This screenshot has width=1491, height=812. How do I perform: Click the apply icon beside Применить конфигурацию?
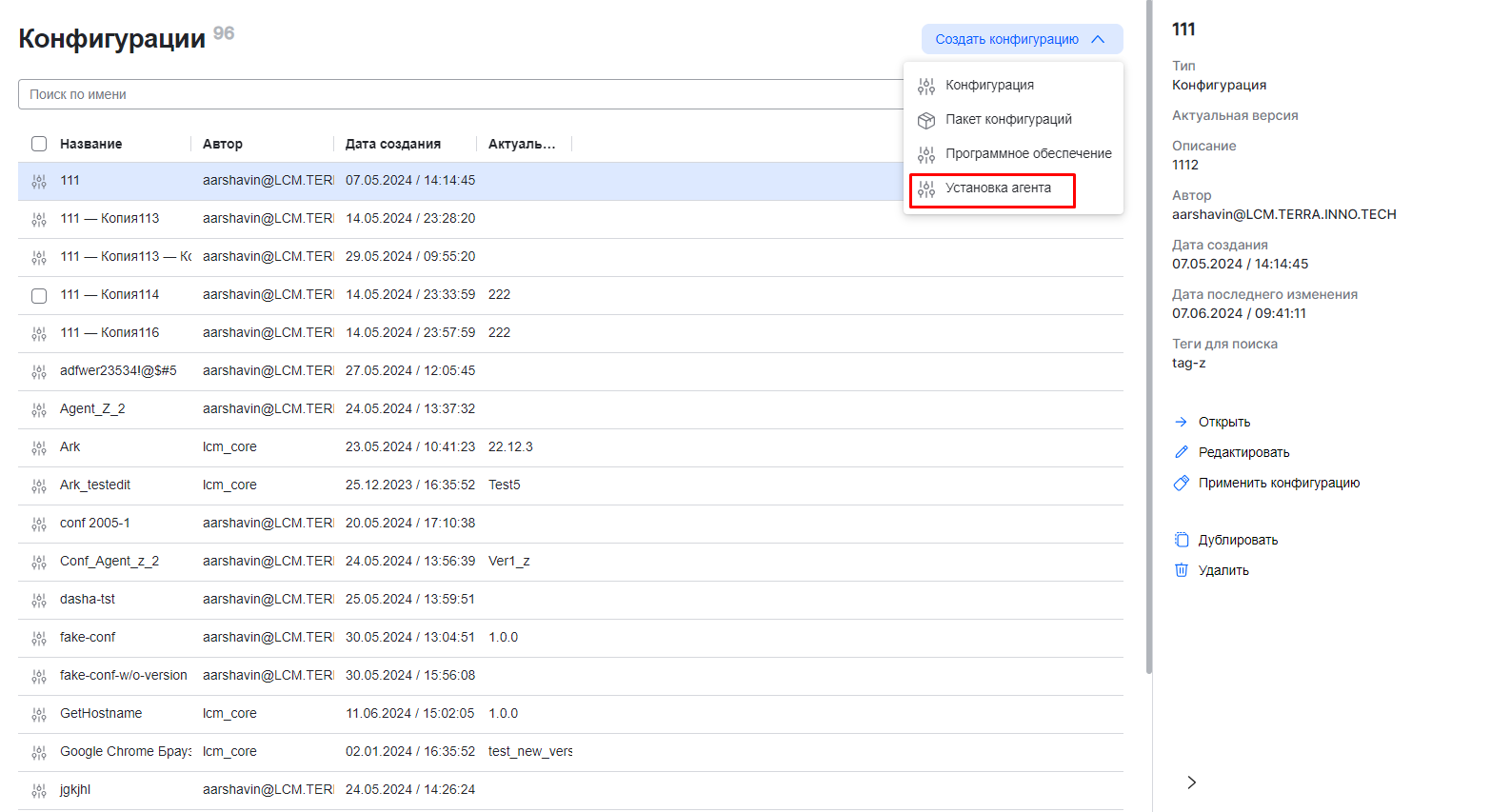pos(1181,483)
